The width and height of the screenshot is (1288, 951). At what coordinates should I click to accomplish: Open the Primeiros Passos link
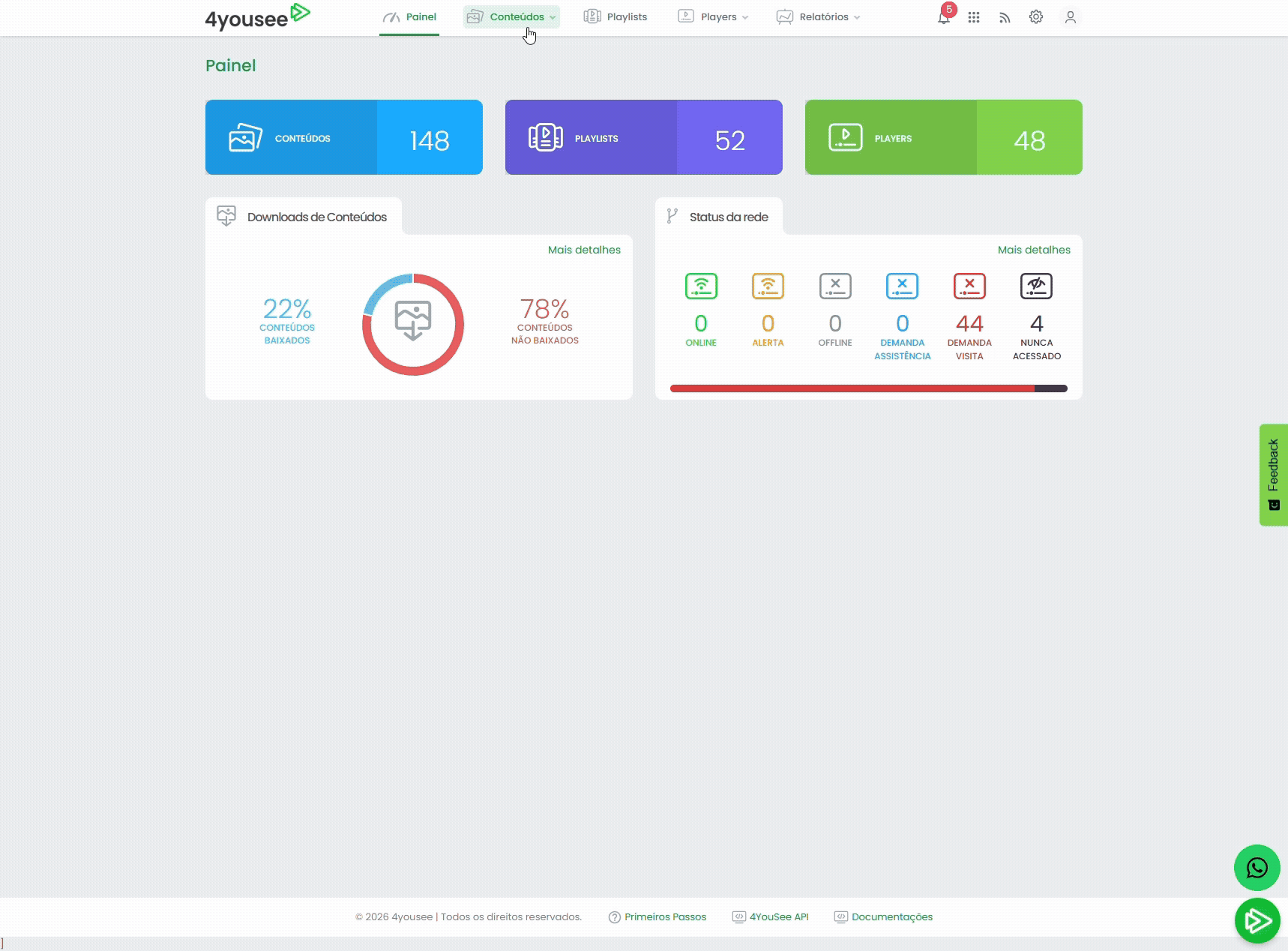(657, 916)
